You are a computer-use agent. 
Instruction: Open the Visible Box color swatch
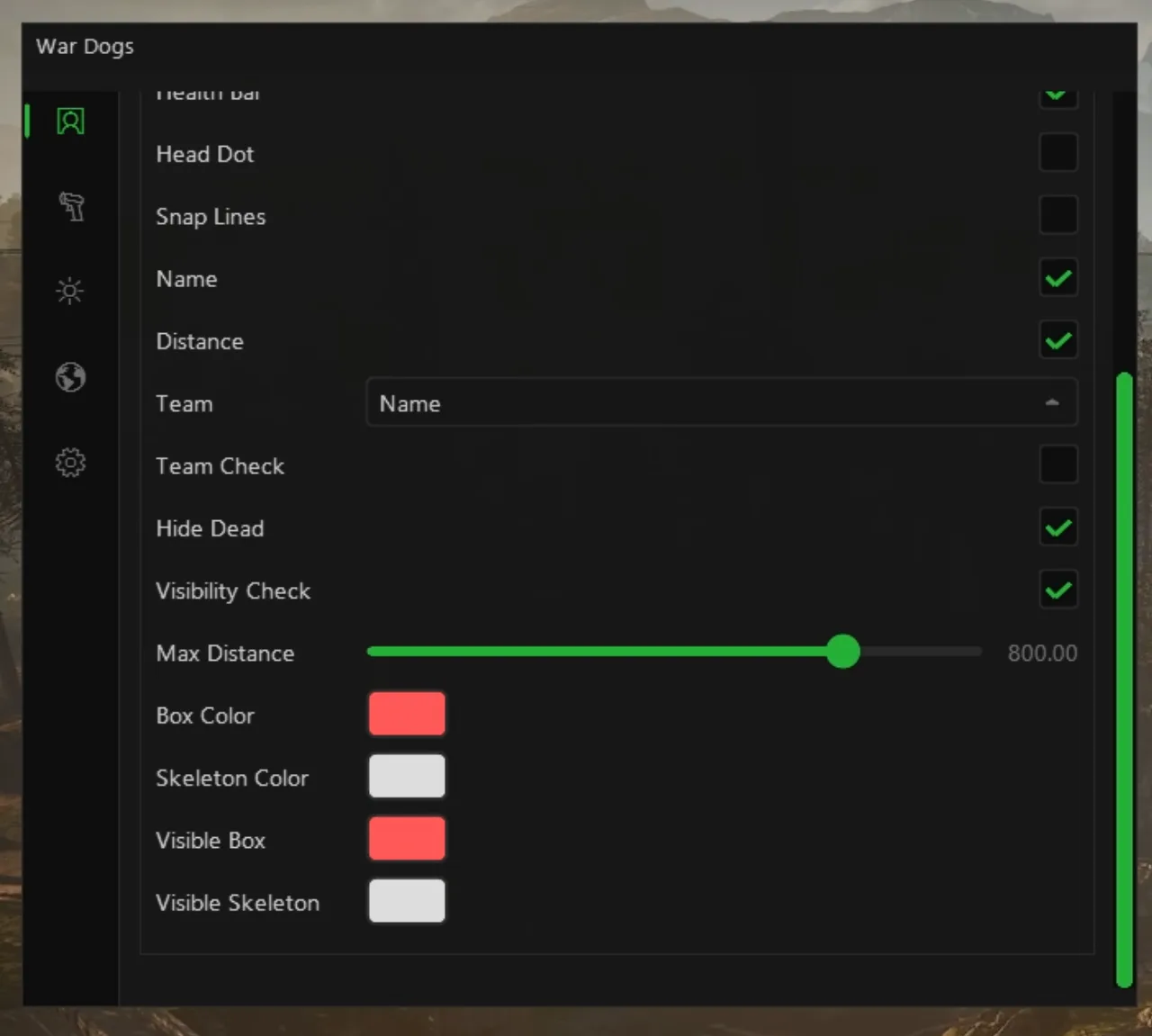(x=407, y=839)
